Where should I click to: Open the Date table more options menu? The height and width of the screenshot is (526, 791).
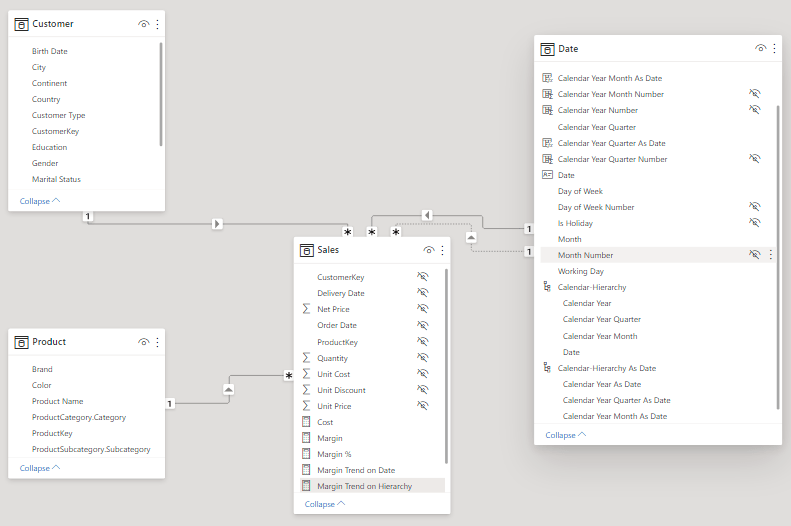(x=774, y=48)
